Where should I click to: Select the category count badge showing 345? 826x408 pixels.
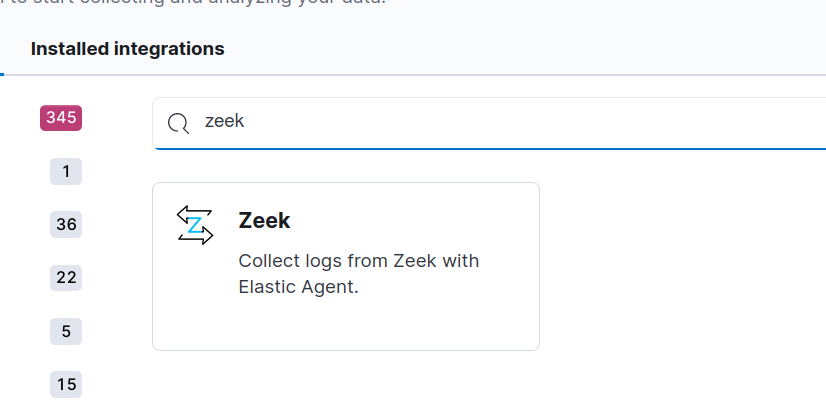(61, 118)
